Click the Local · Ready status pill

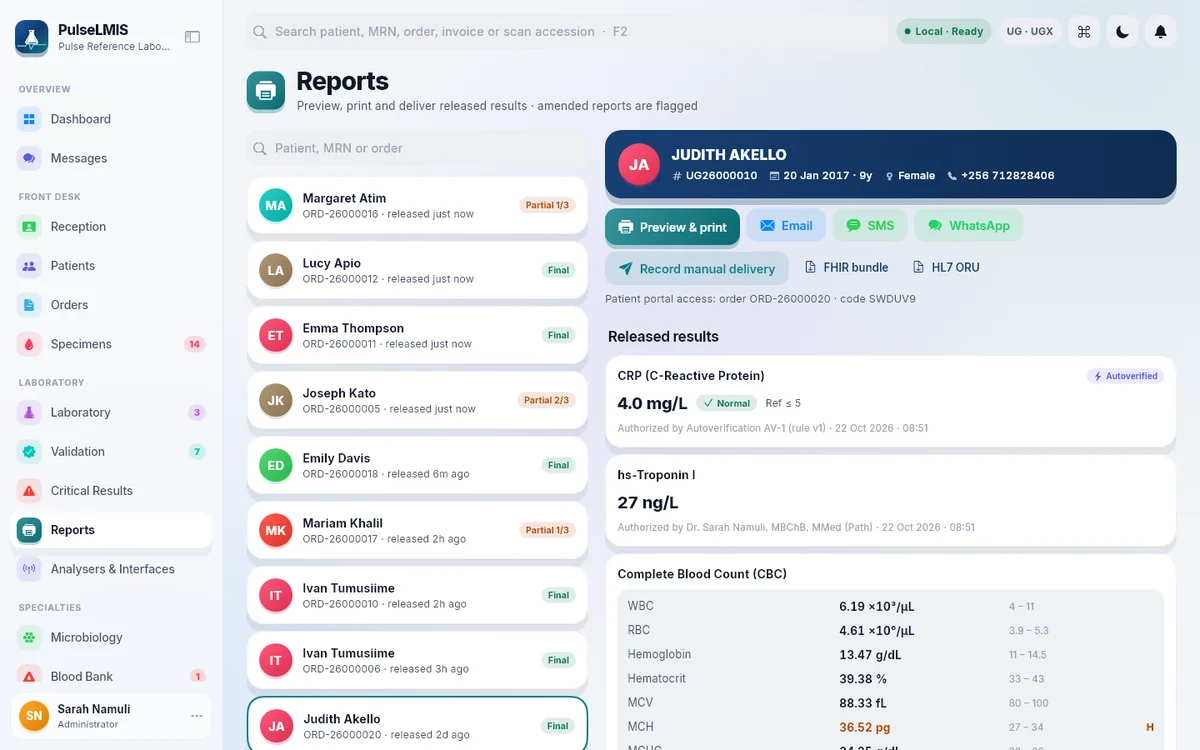tap(944, 32)
